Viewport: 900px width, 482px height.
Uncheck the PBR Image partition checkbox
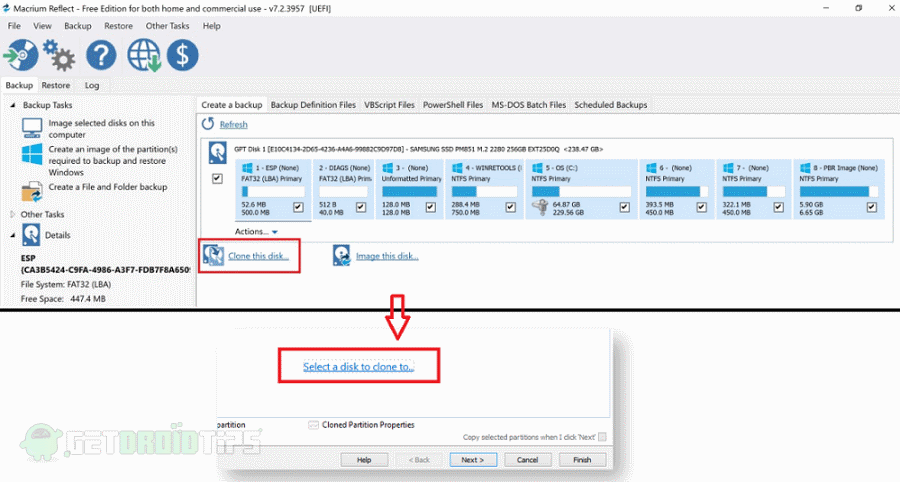(872, 207)
